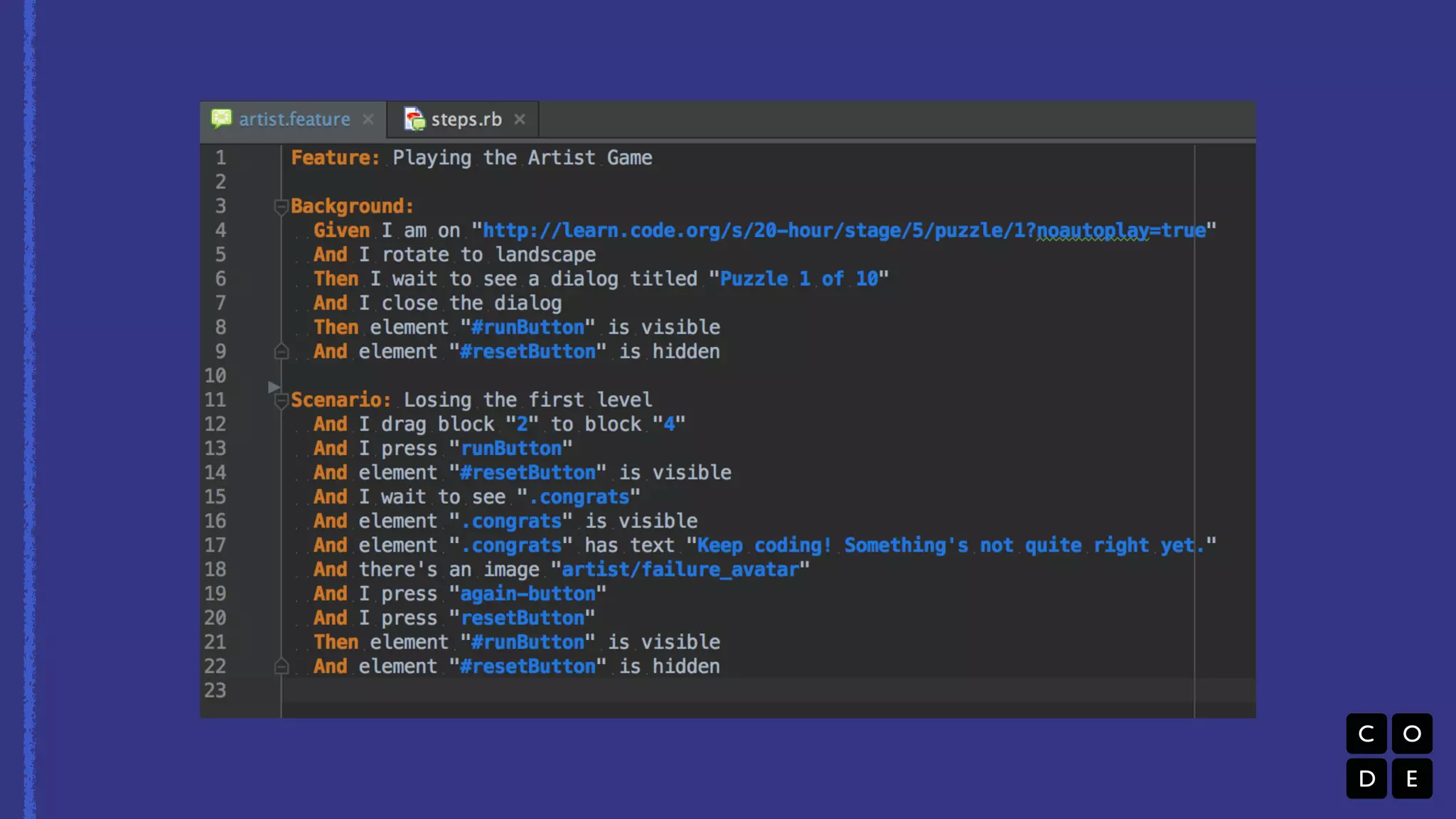The image size is (1456, 819).
Task: Click the fold end marker on line 9
Action: [x=281, y=351]
